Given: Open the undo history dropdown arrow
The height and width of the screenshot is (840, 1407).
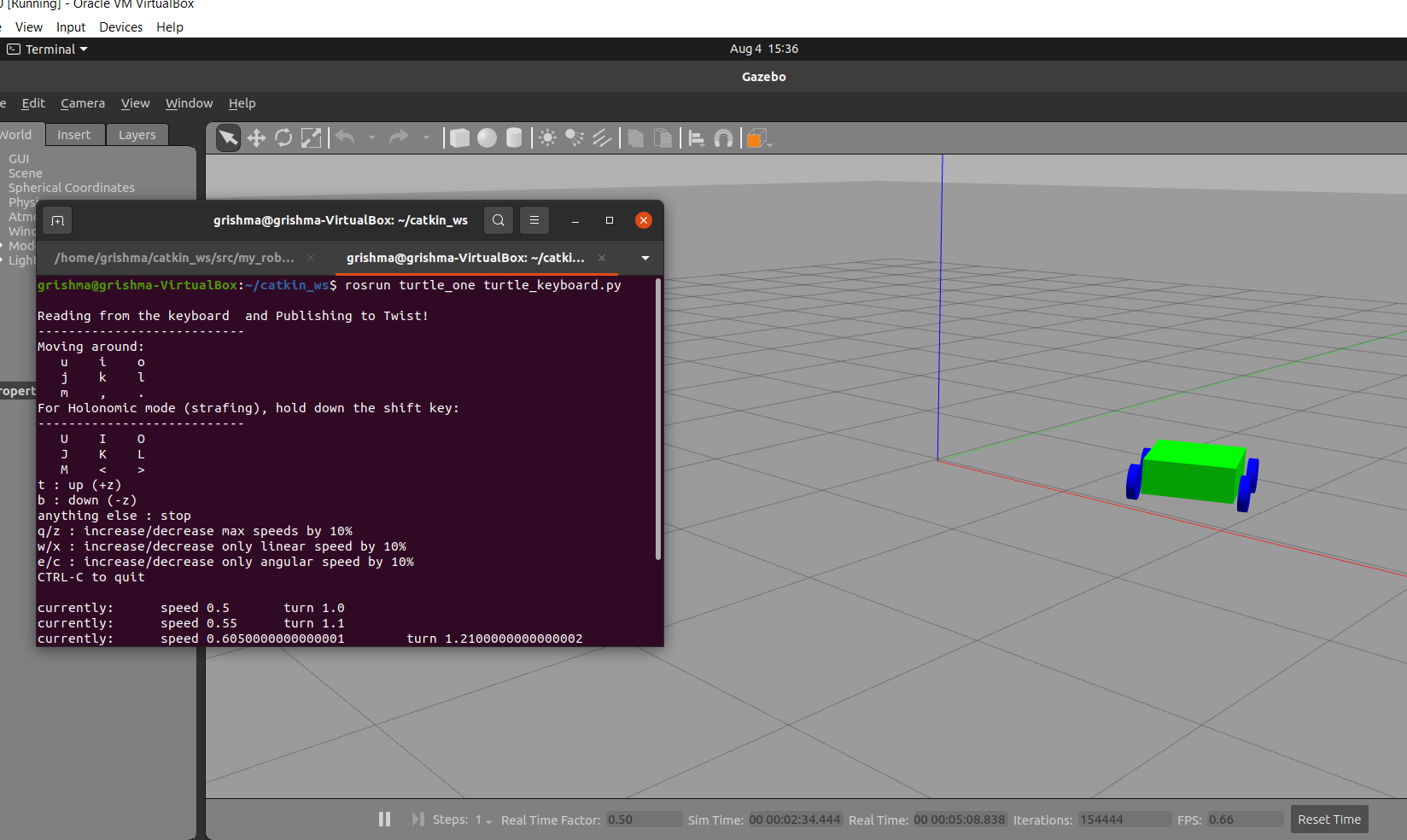Looking at the screenshot, I should pyautogui.click(x=371, y=137).
